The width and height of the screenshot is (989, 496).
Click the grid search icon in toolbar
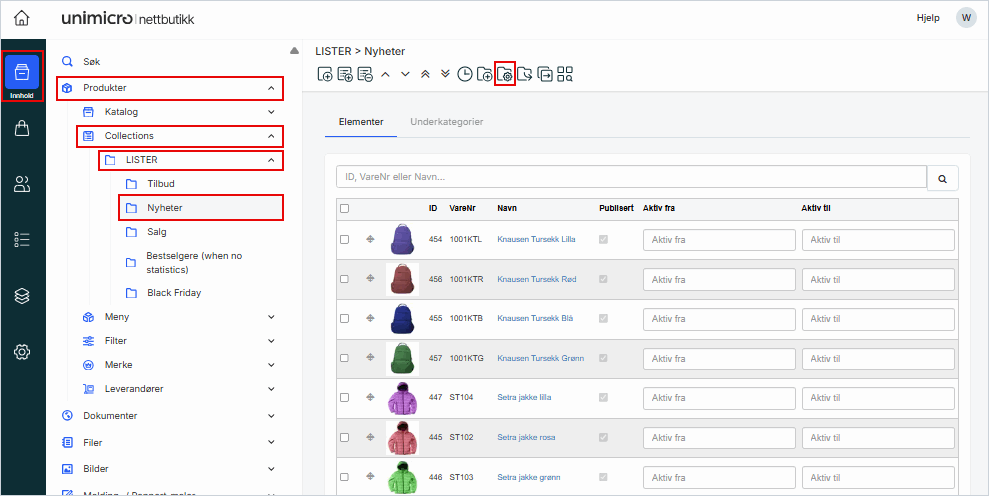(x=565, y=74)
